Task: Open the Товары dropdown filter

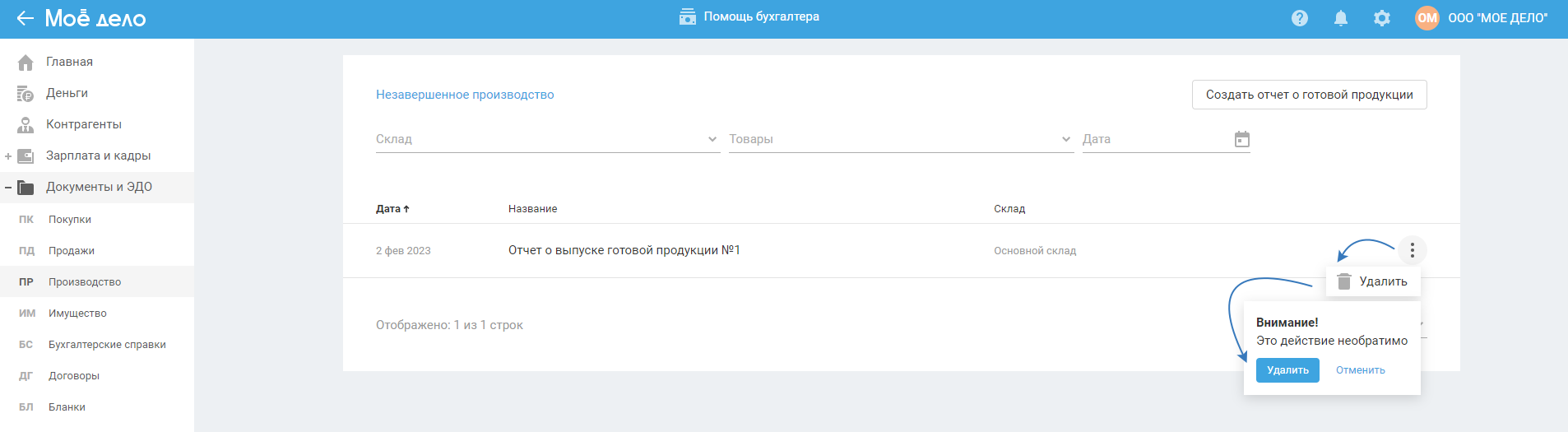Action: 900,140
